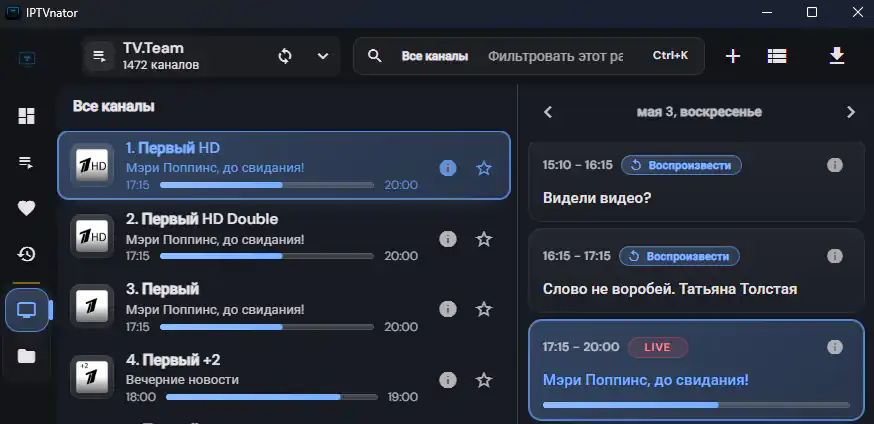Open recently viewed history icon
Screen dimensions: 874x424
26,254
